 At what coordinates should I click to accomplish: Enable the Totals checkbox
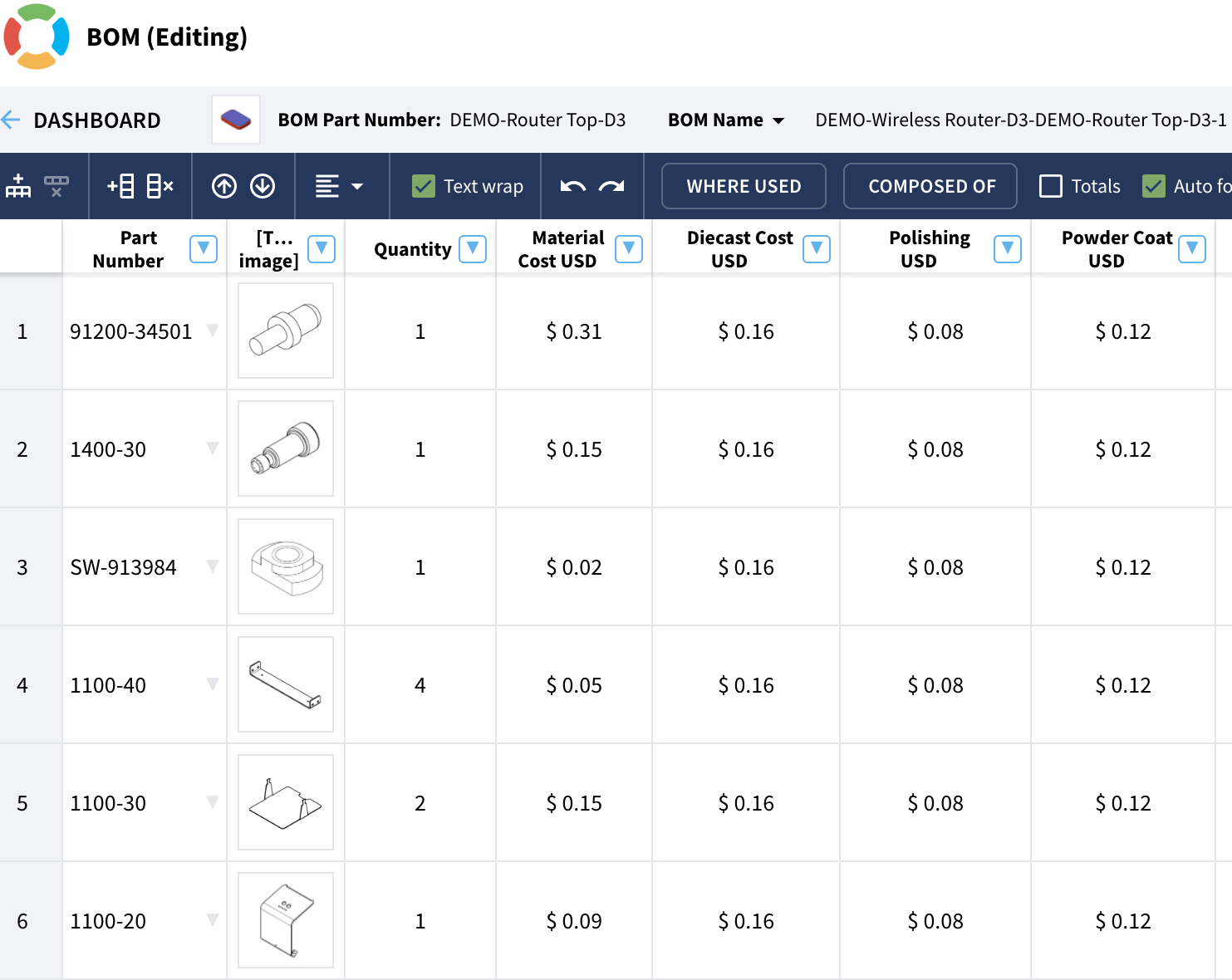(1051, 186)
